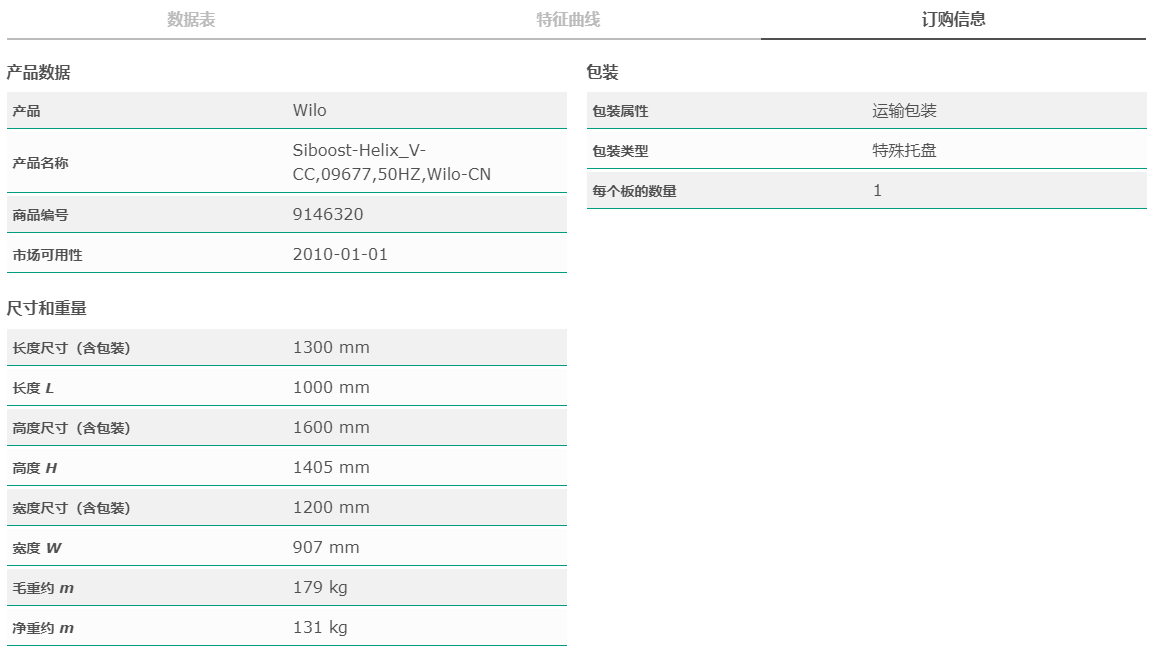This screenshot has height=656, width=1165.
Task: Click the 长度 L label
Action: (33, 388)
